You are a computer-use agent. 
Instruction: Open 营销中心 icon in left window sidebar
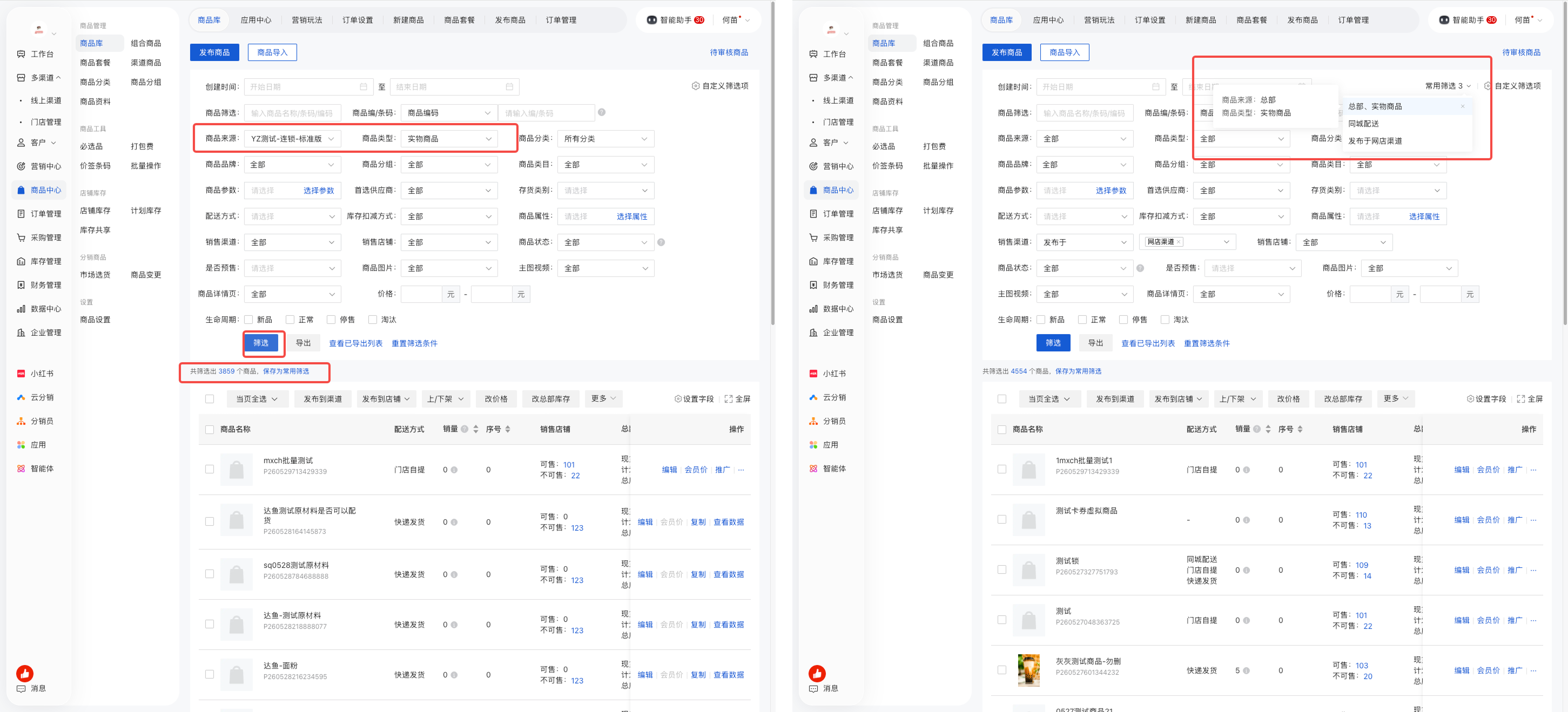[21, 166]
